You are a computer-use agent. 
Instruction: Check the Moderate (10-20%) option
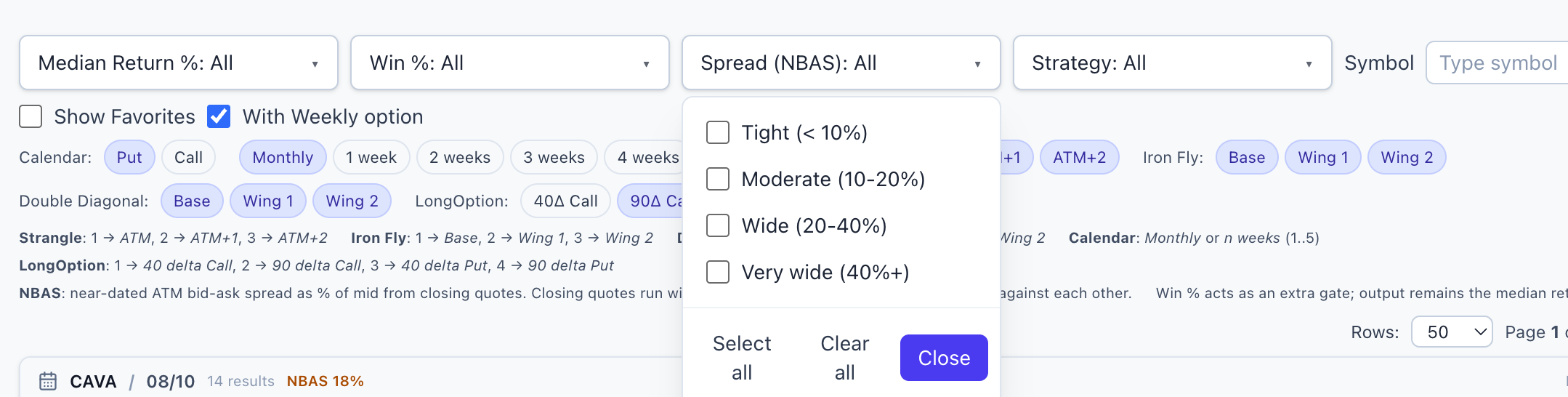(718, 179)
